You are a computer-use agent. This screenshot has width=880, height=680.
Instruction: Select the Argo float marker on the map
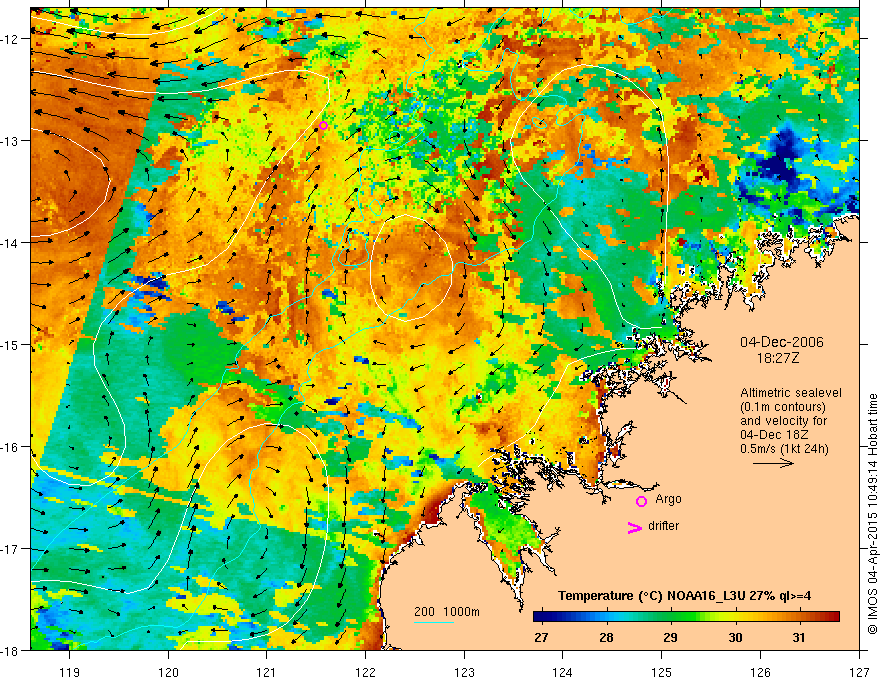(x=323, y=125)
